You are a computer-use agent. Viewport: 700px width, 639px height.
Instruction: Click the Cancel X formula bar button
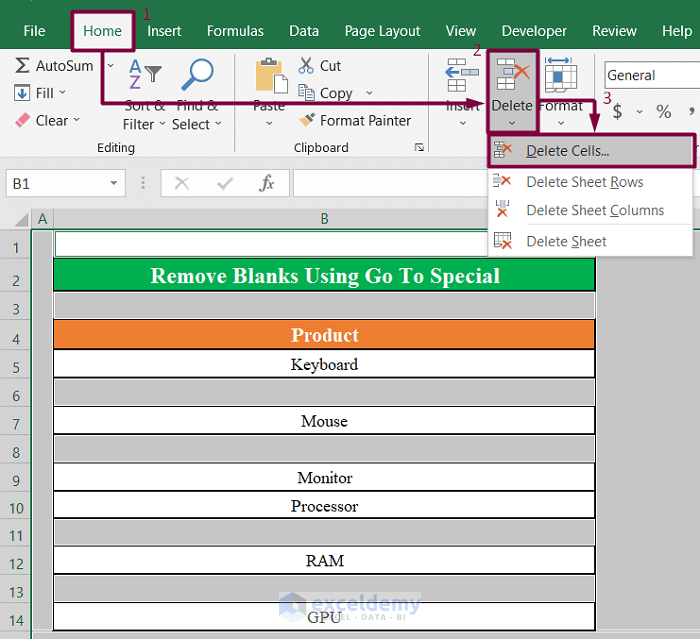[x=182, y=183]
